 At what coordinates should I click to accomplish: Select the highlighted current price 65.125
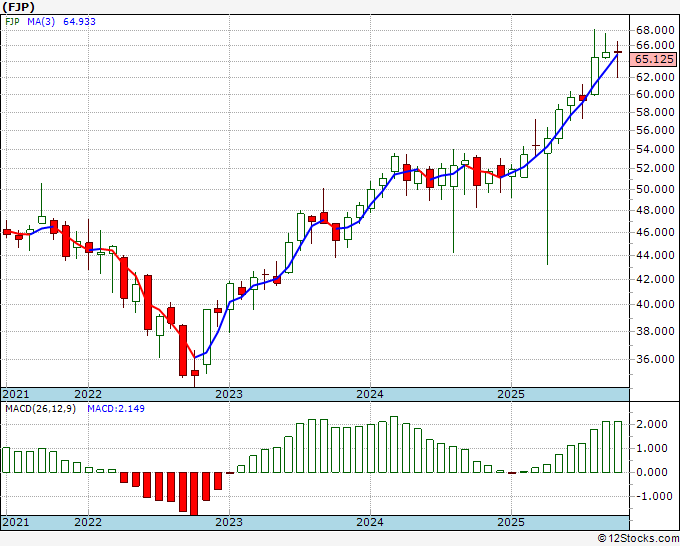coord(654,59)
